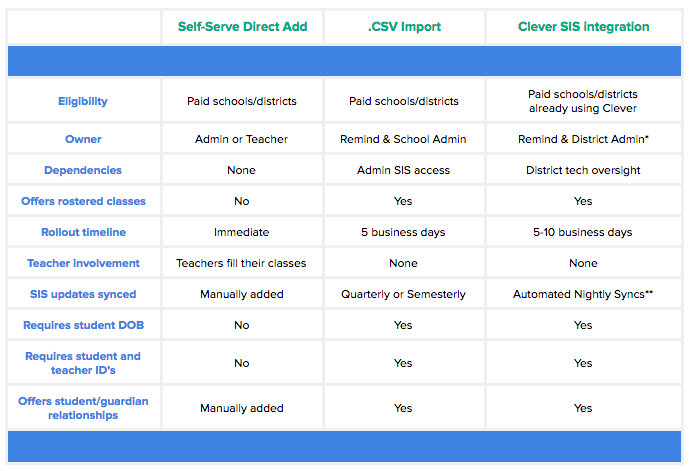Click 'No' in the student DOB row
690x471 pixels.
click(x=242, y=325)
